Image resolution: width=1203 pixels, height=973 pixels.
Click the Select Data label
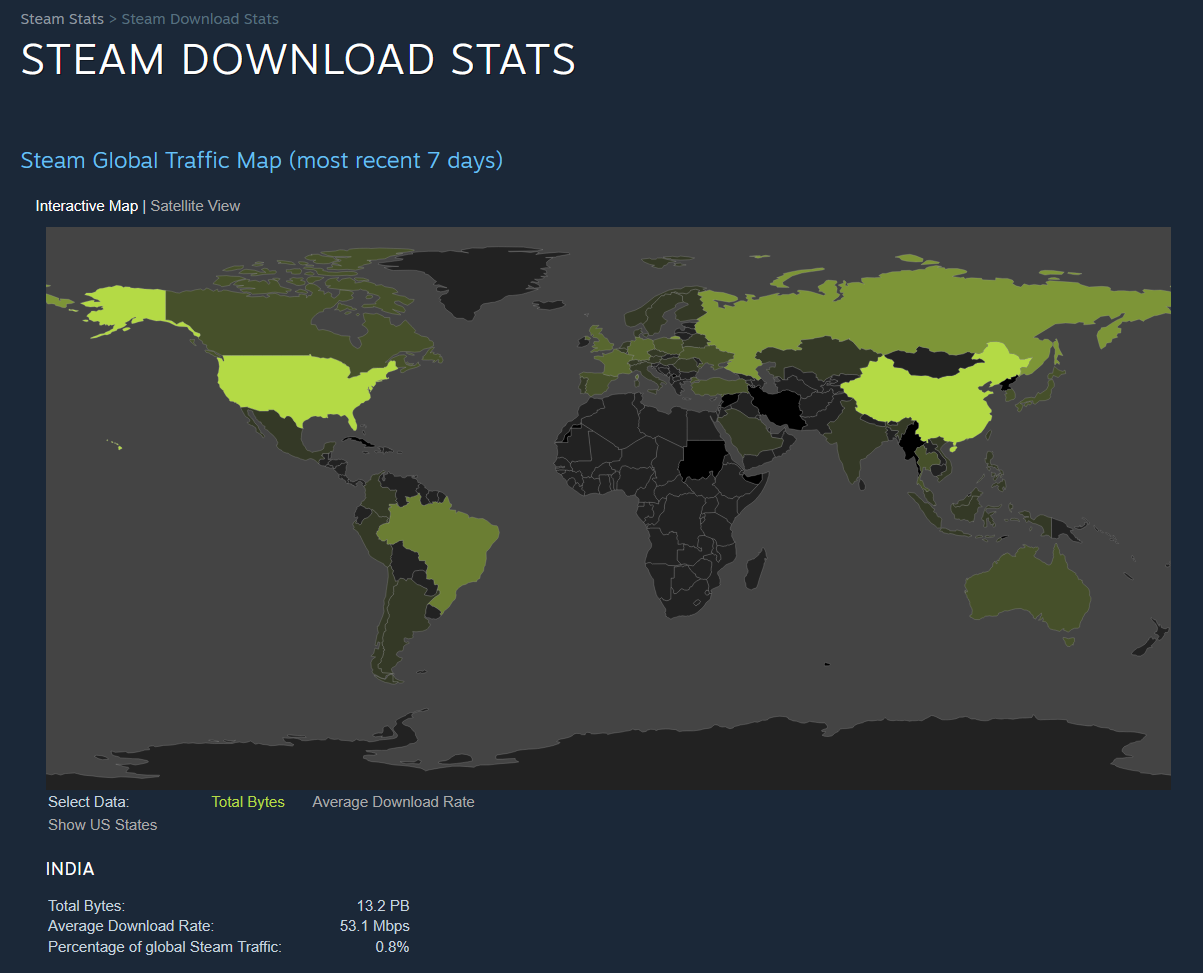coord(89,802)
